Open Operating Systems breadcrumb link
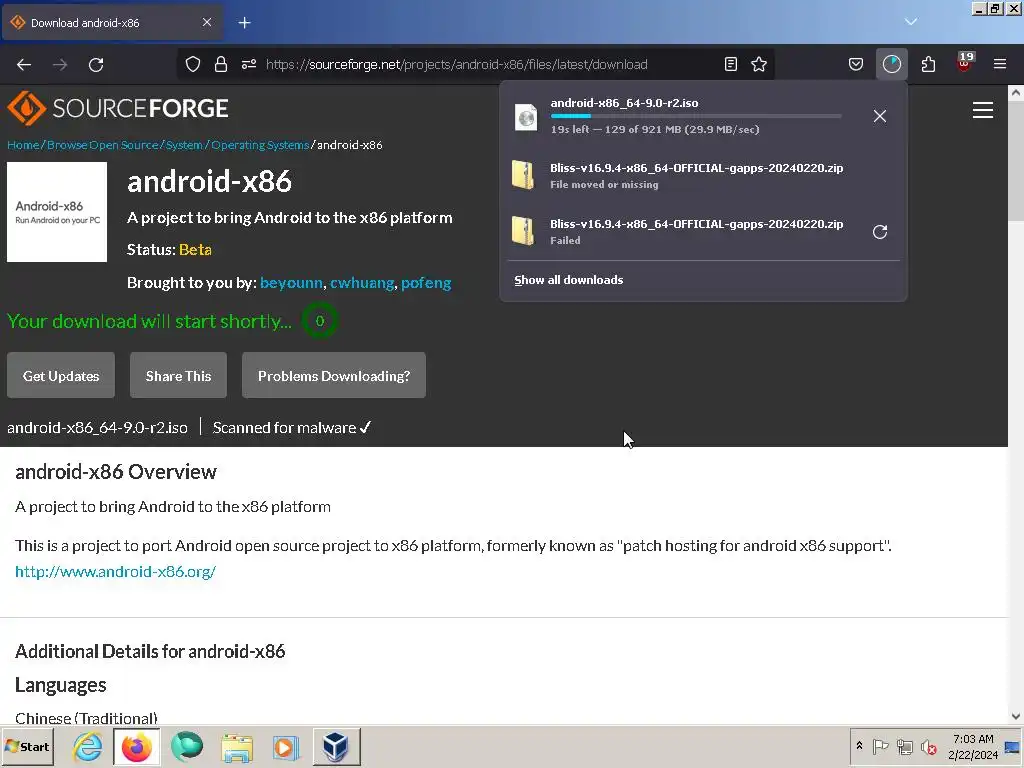The image size is (1024, 768). click(260, 145)
